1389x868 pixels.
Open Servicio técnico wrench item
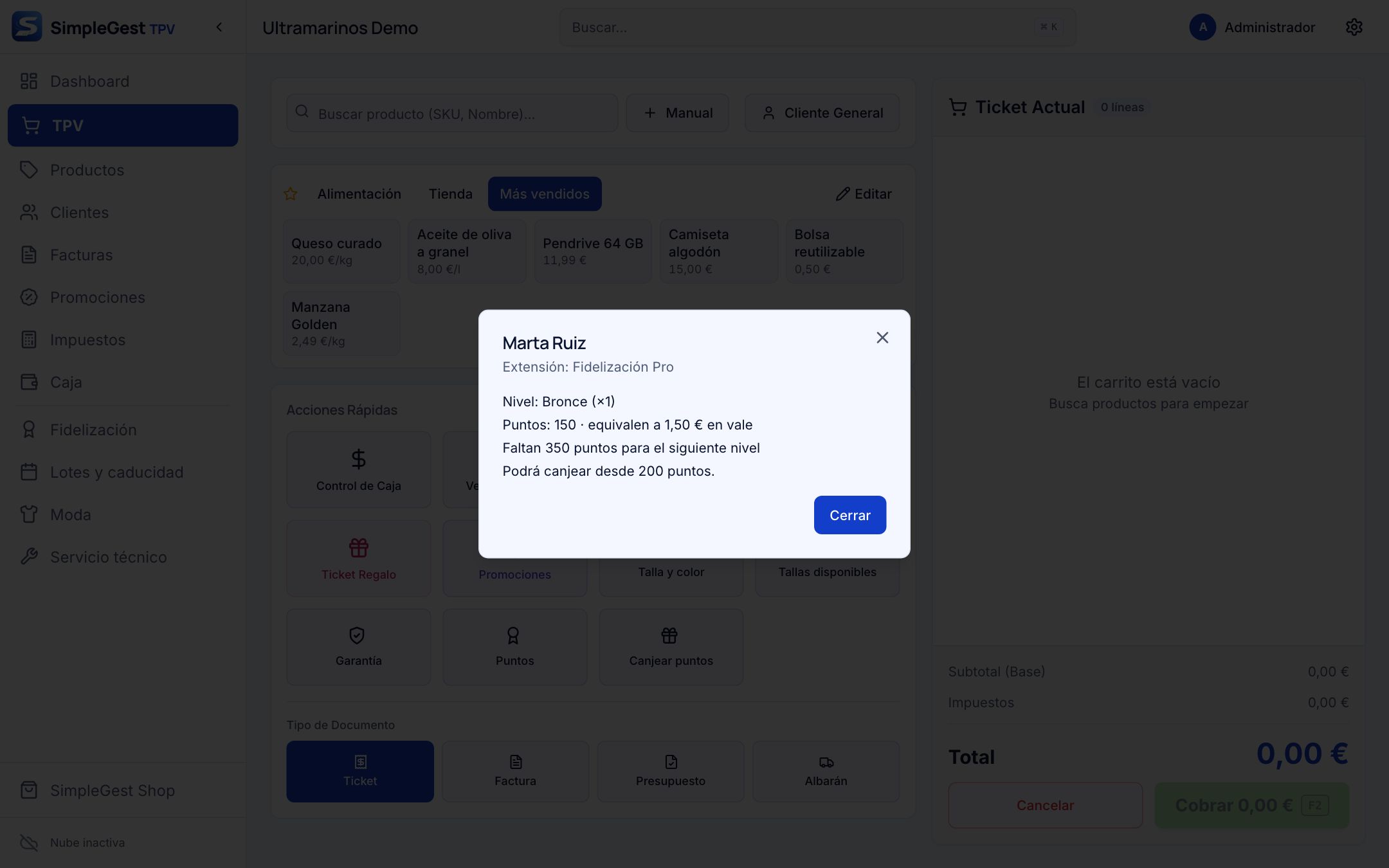[29, 557]
